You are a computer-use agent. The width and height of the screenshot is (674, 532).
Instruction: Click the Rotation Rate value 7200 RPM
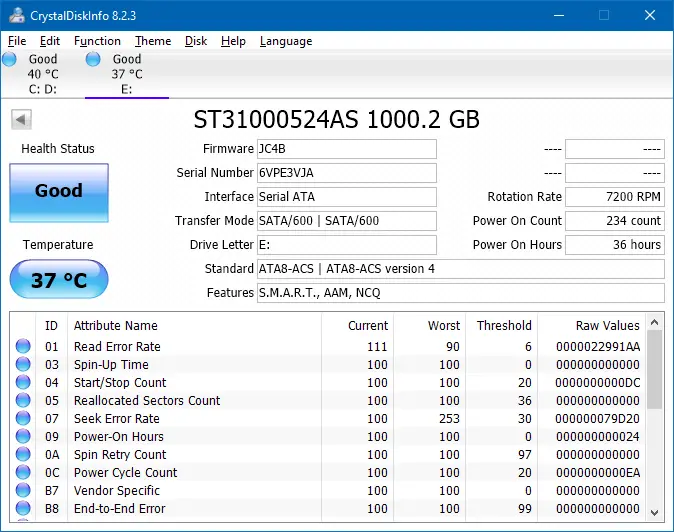[615, 197]
